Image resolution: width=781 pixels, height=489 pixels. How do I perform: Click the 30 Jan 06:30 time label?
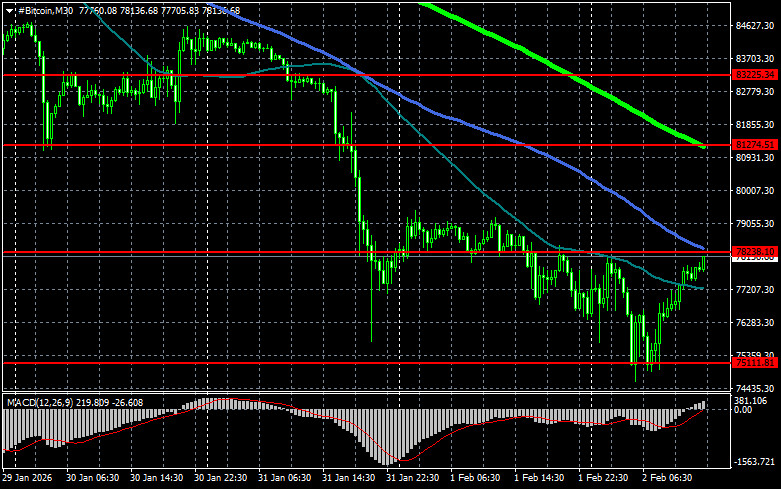(x=92, y=478)
